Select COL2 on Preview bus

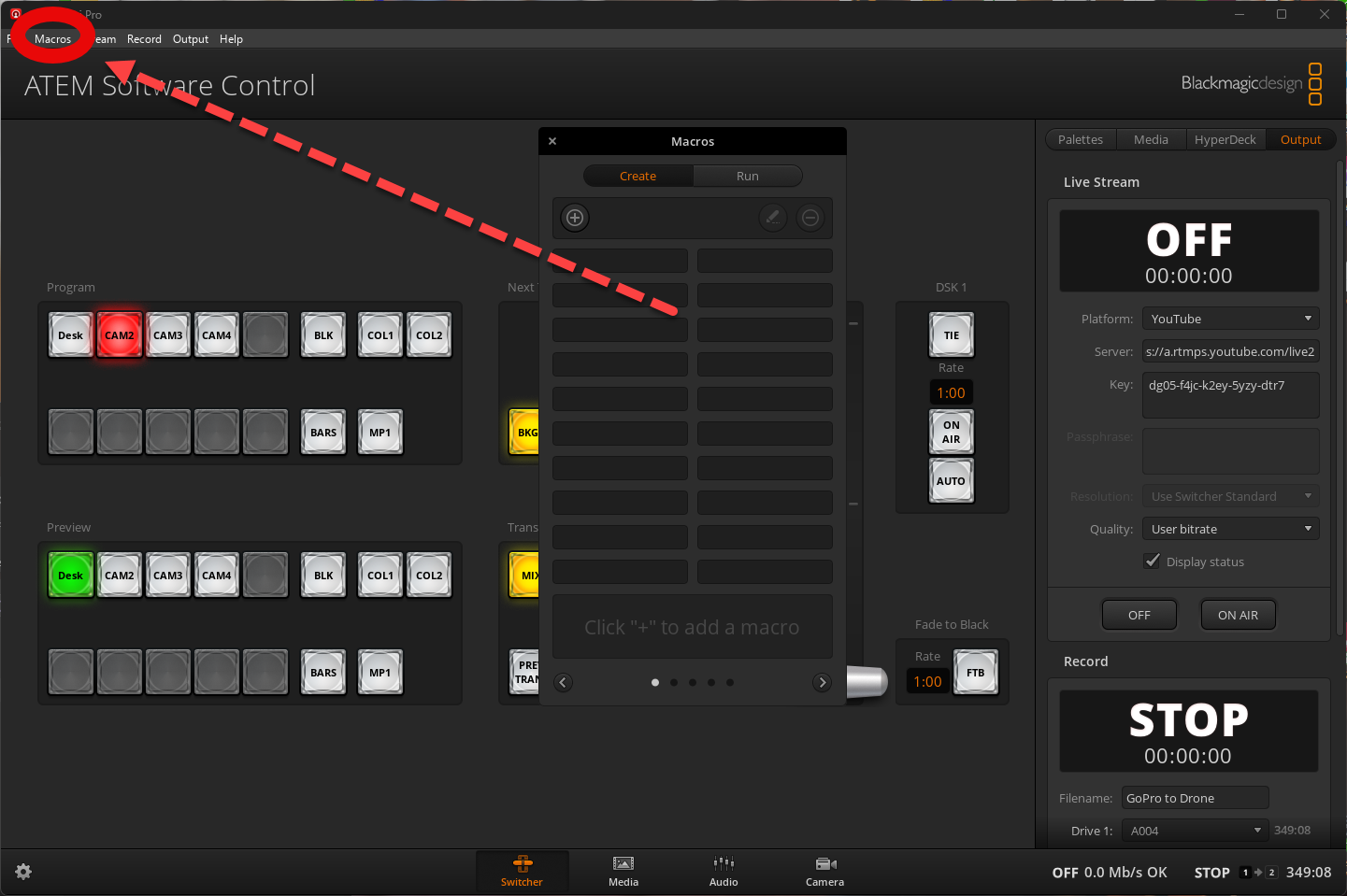(429, 576)
